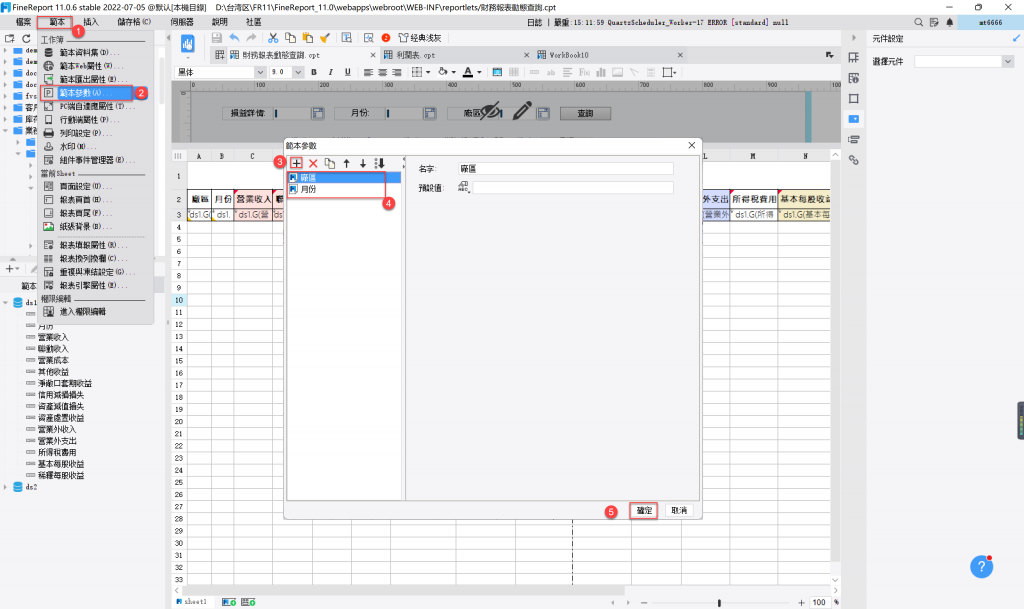This screenshot has width=1024, height=609.
Task: Click the refresh icon in the file panel
Action: (26, 39)
